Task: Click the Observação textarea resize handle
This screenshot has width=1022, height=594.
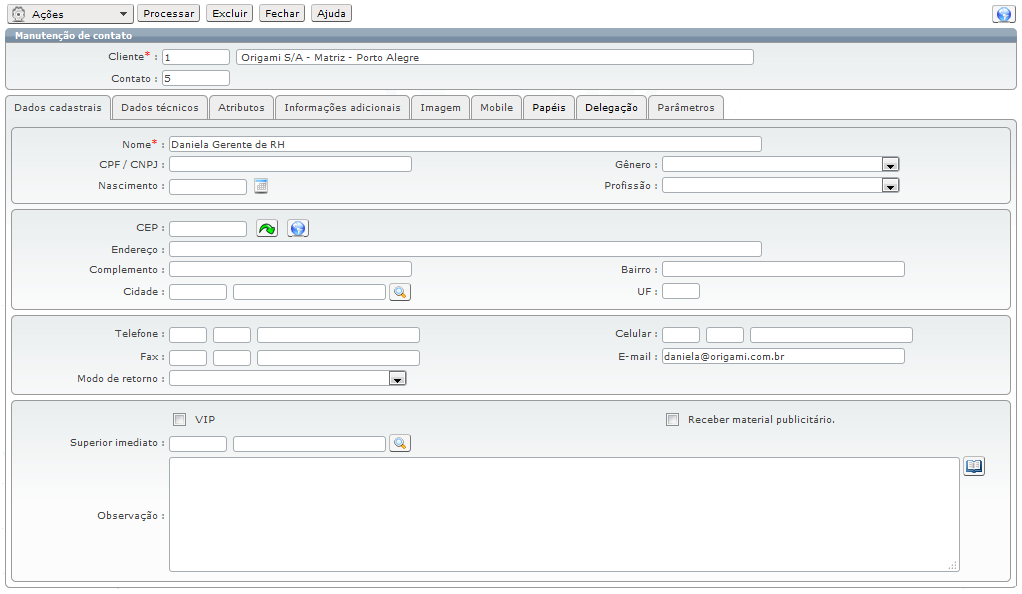Action: (955, 568)
